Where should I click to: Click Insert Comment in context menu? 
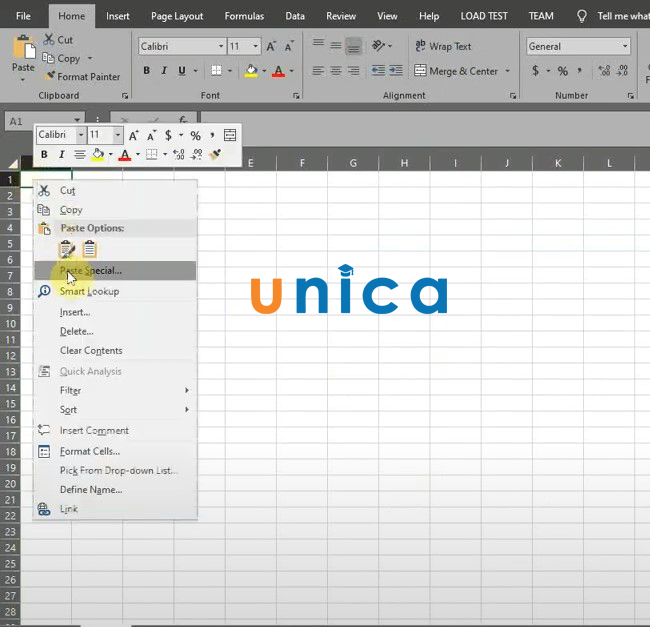click(115, 430)
